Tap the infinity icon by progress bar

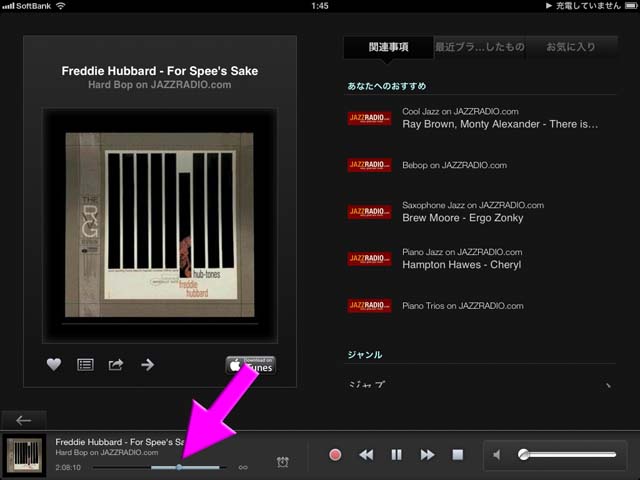click(243, 467)
